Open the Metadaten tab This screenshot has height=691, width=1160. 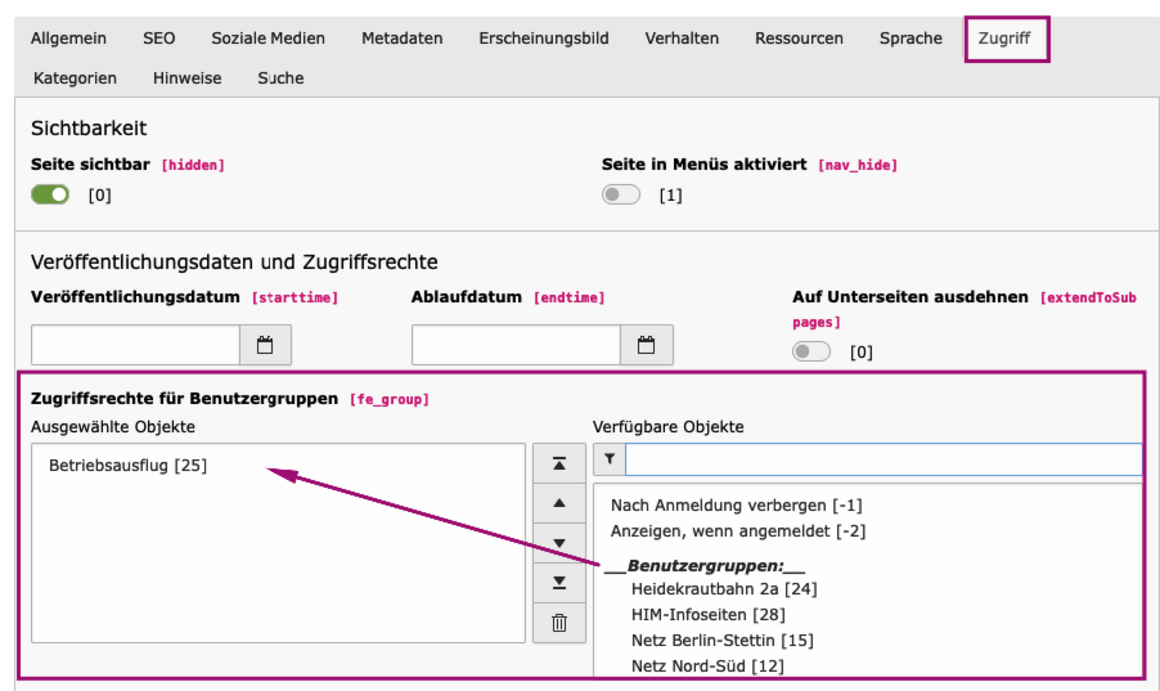[402, 39]
